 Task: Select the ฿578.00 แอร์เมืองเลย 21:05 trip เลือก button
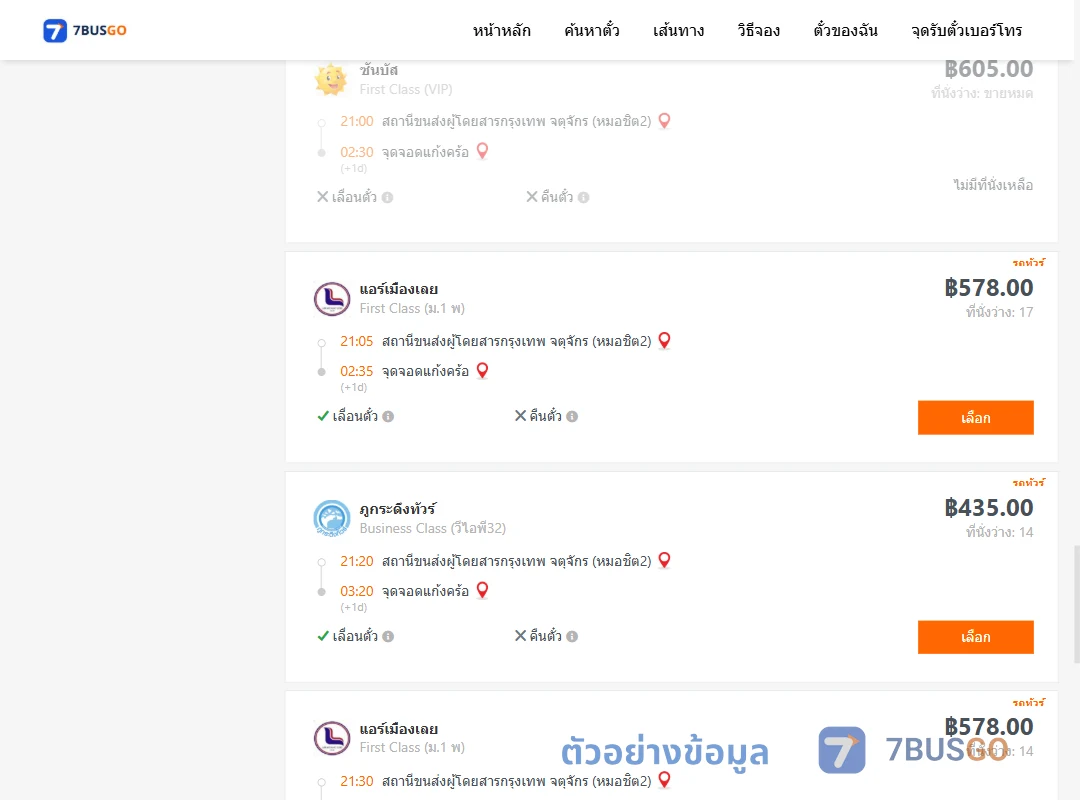pyautogui.click(x=975, y=418)
